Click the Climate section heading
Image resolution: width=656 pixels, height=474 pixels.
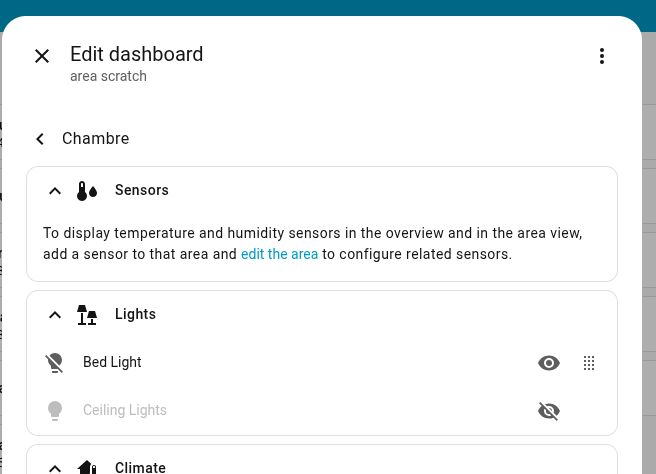(x=140, y=467)
